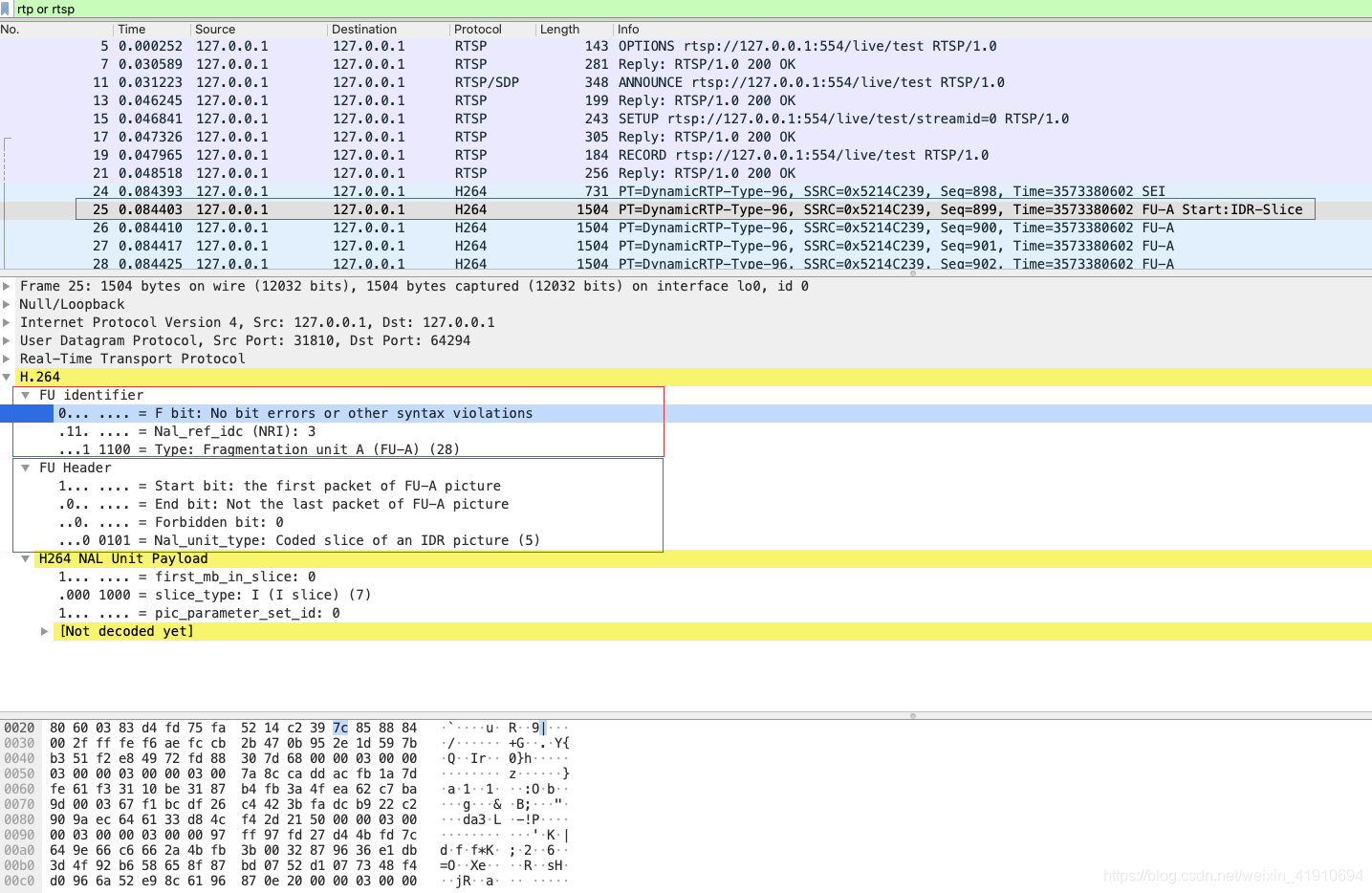Image resolution: width=1372 pixels, height=893 pixels.
Task: Click the ASCII text 'd·f·f*K·' in bytes pane
Action: click(469, 850)
